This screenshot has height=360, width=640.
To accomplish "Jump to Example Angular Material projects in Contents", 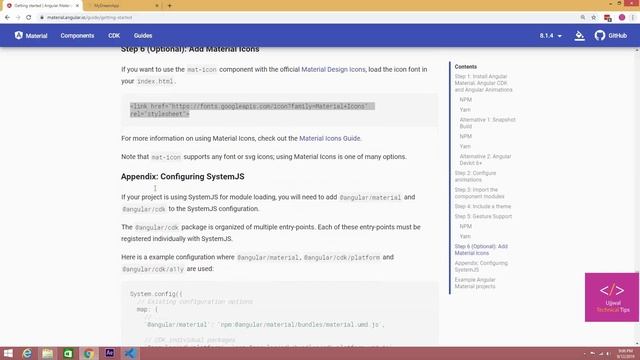I will 475,283.
